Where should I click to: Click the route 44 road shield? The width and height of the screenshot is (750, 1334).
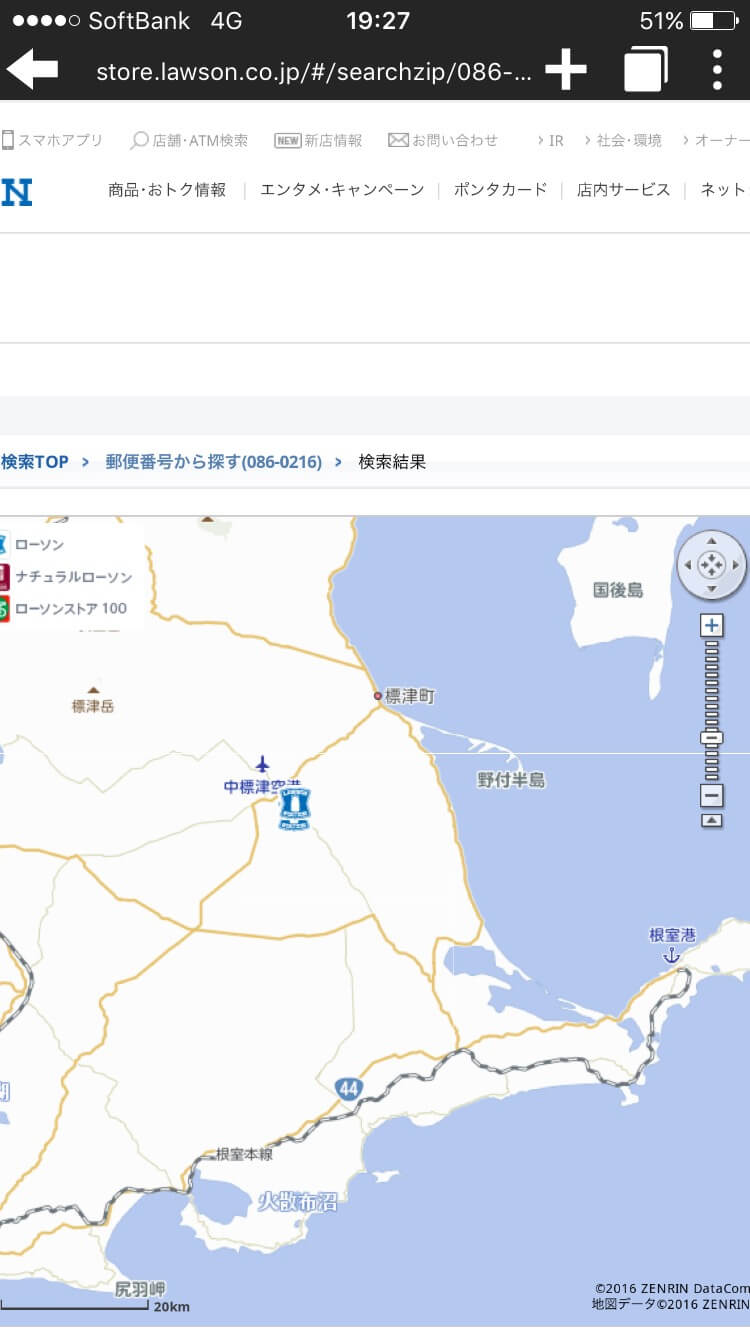pyautogui.click(x=347, y=1090)
